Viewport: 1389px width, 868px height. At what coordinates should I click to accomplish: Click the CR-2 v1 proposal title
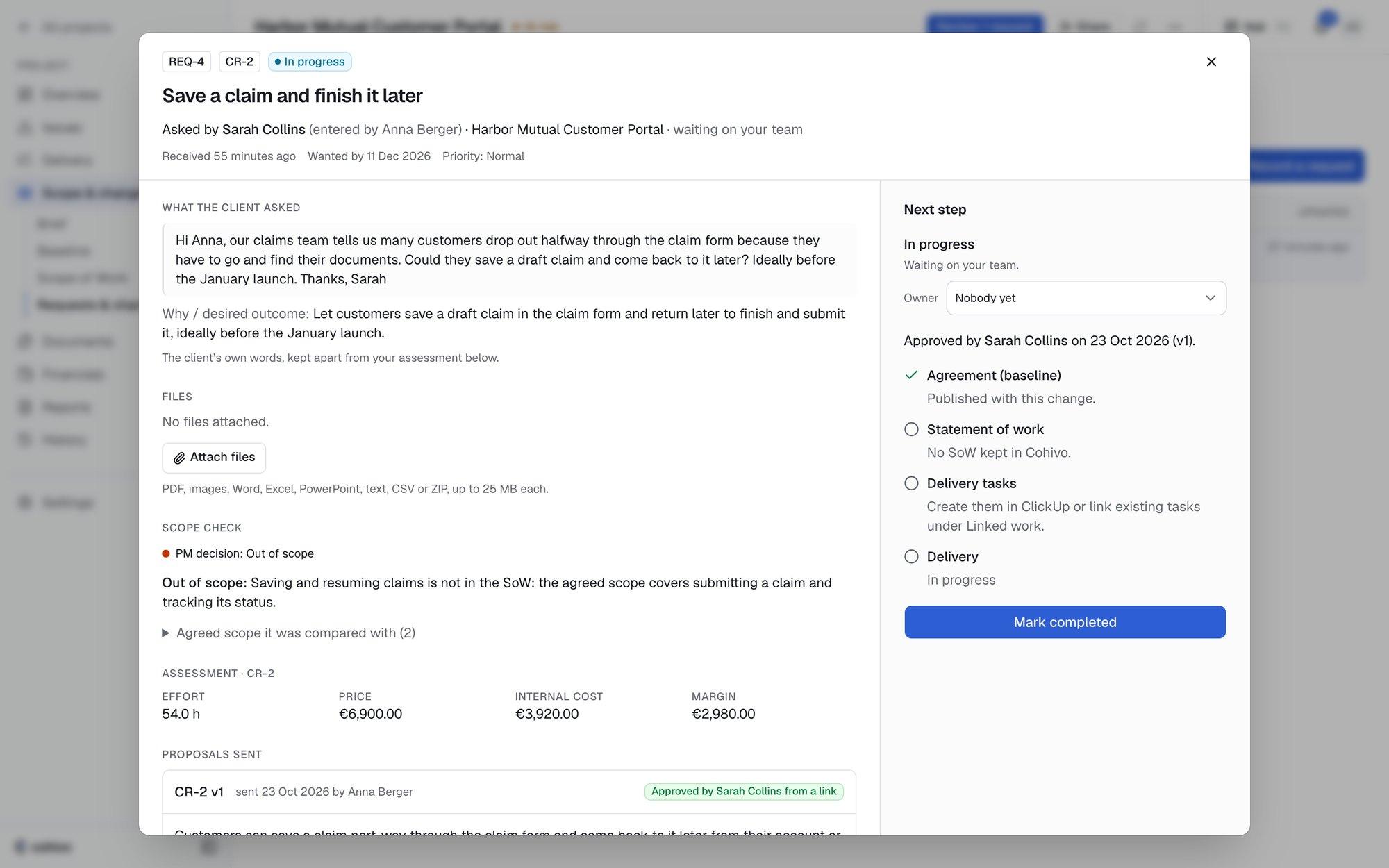(199, 792)
